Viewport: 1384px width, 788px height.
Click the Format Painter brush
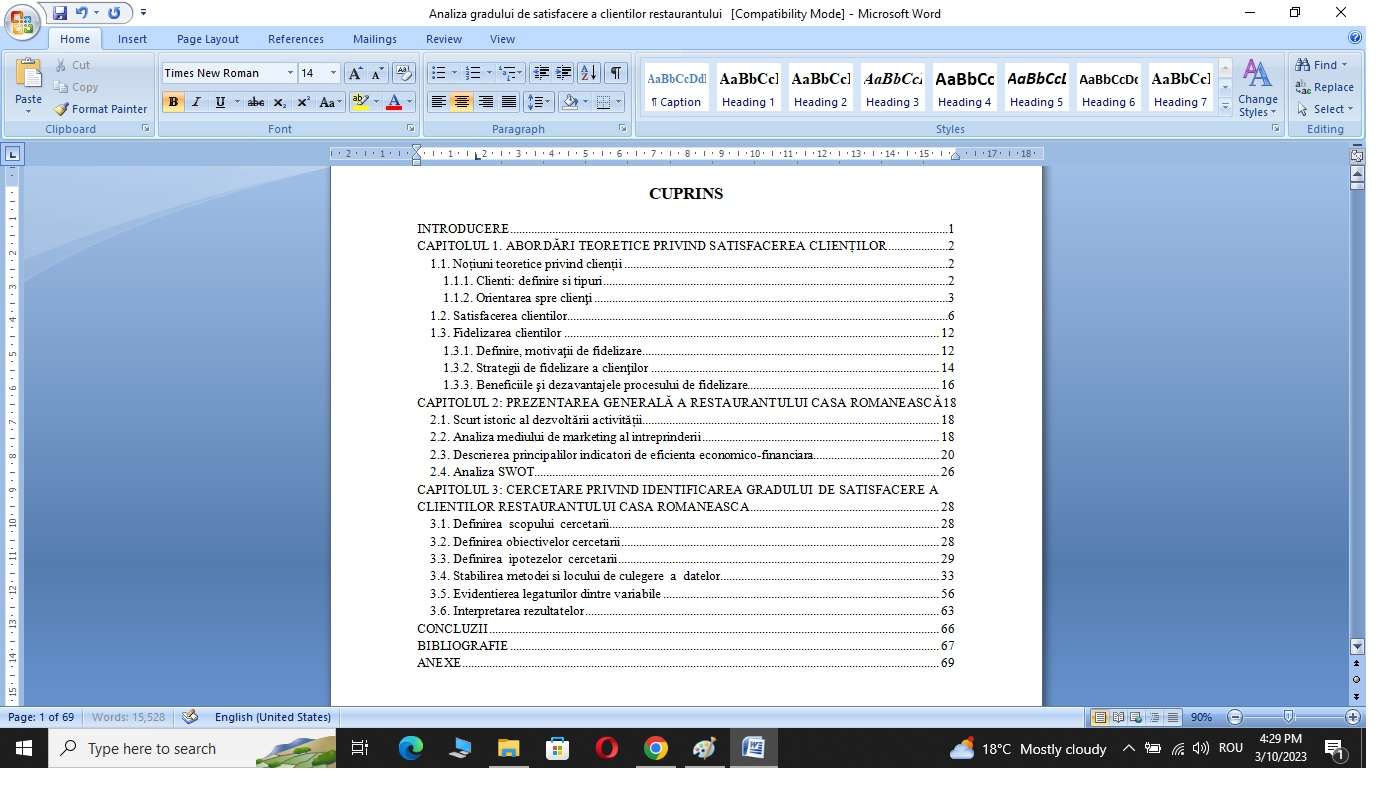[100, 109]
